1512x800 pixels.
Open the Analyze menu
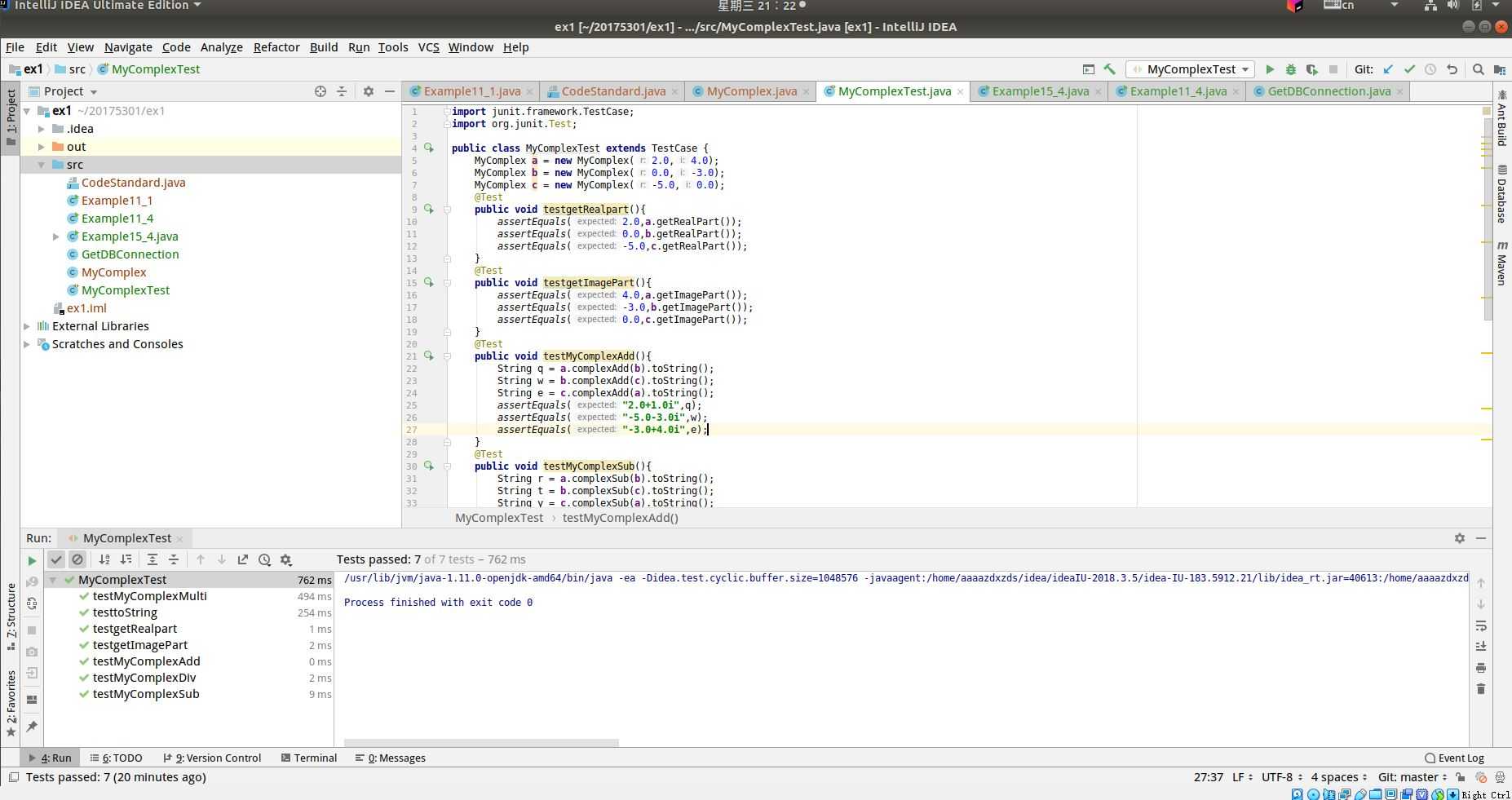(x=221, y=47)
